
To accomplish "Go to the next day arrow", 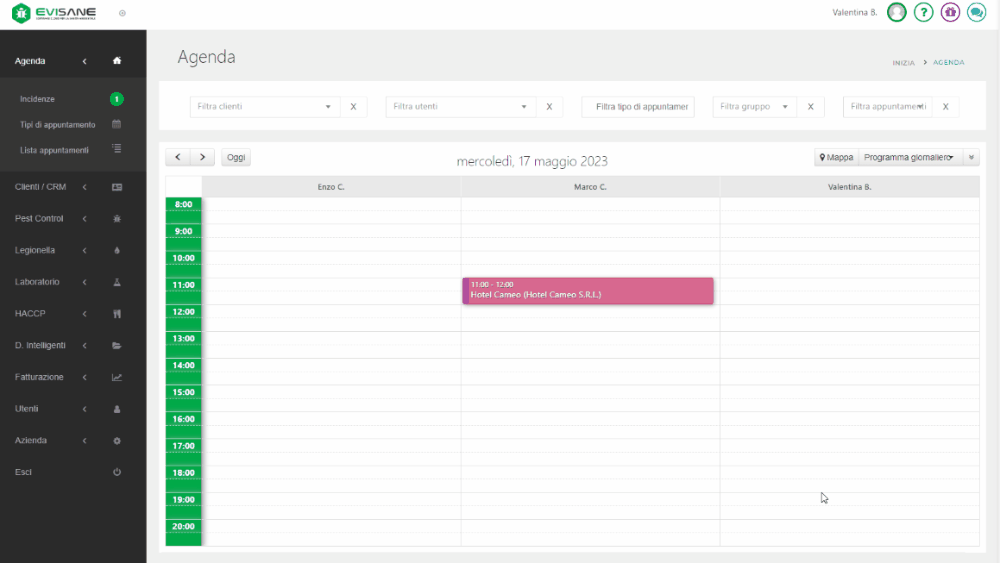I will 203,157.
